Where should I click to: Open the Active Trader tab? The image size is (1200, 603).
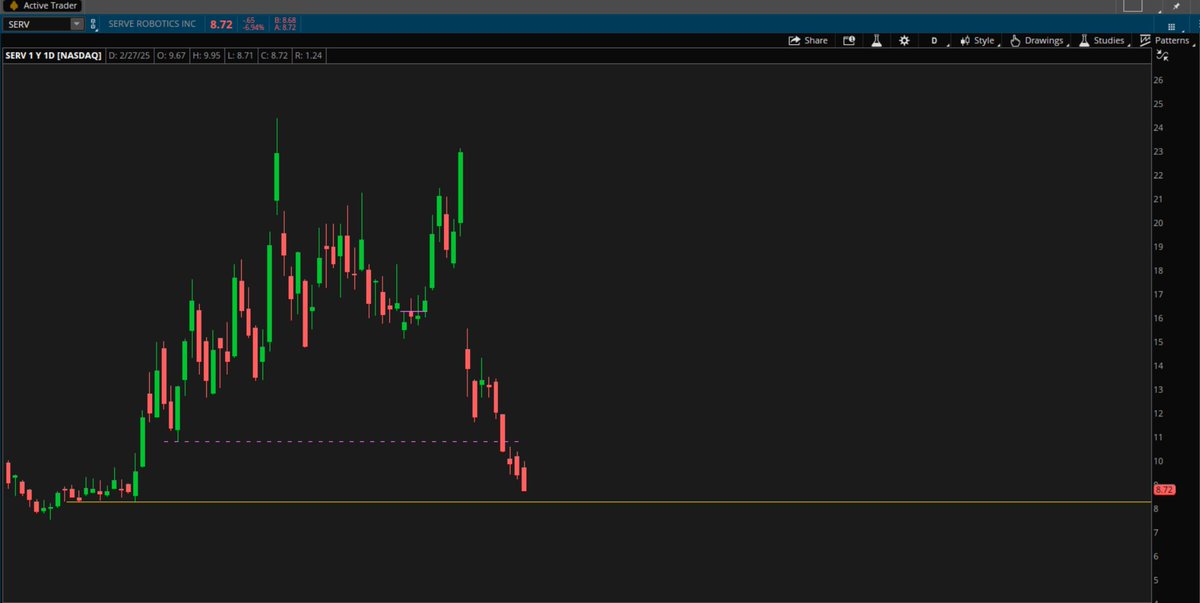pos(43,6)
